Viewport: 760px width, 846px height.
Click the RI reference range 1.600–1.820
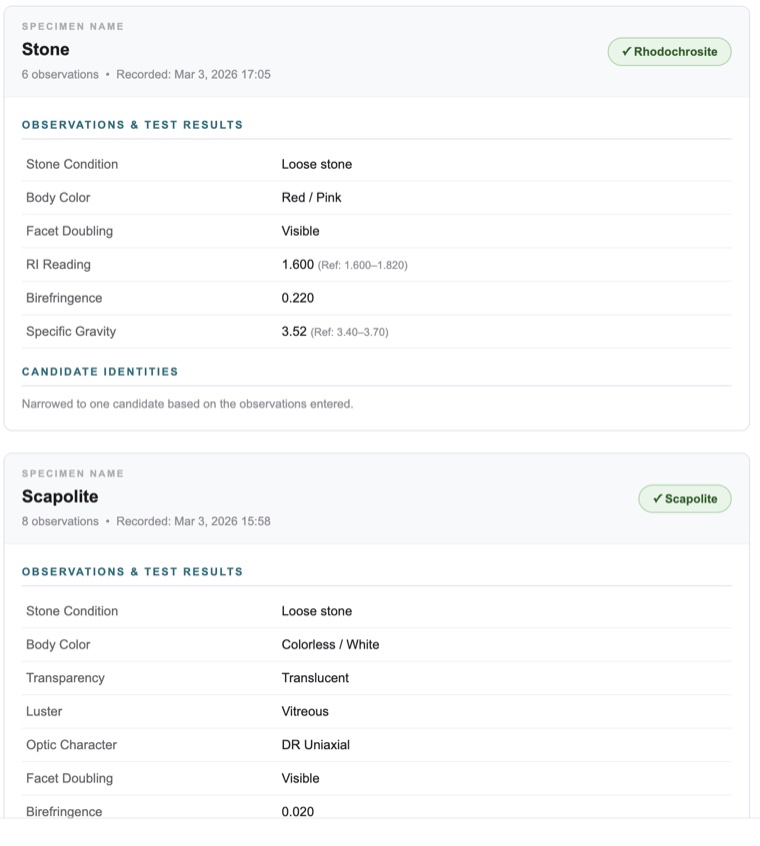pos(362,266)
